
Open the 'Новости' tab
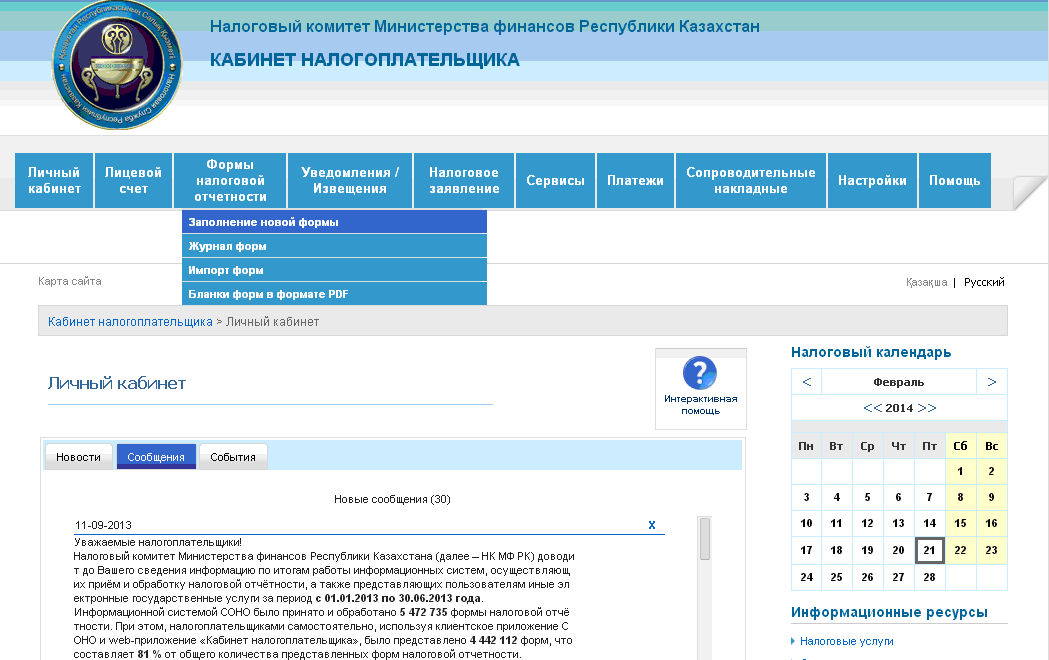(78, 457)
